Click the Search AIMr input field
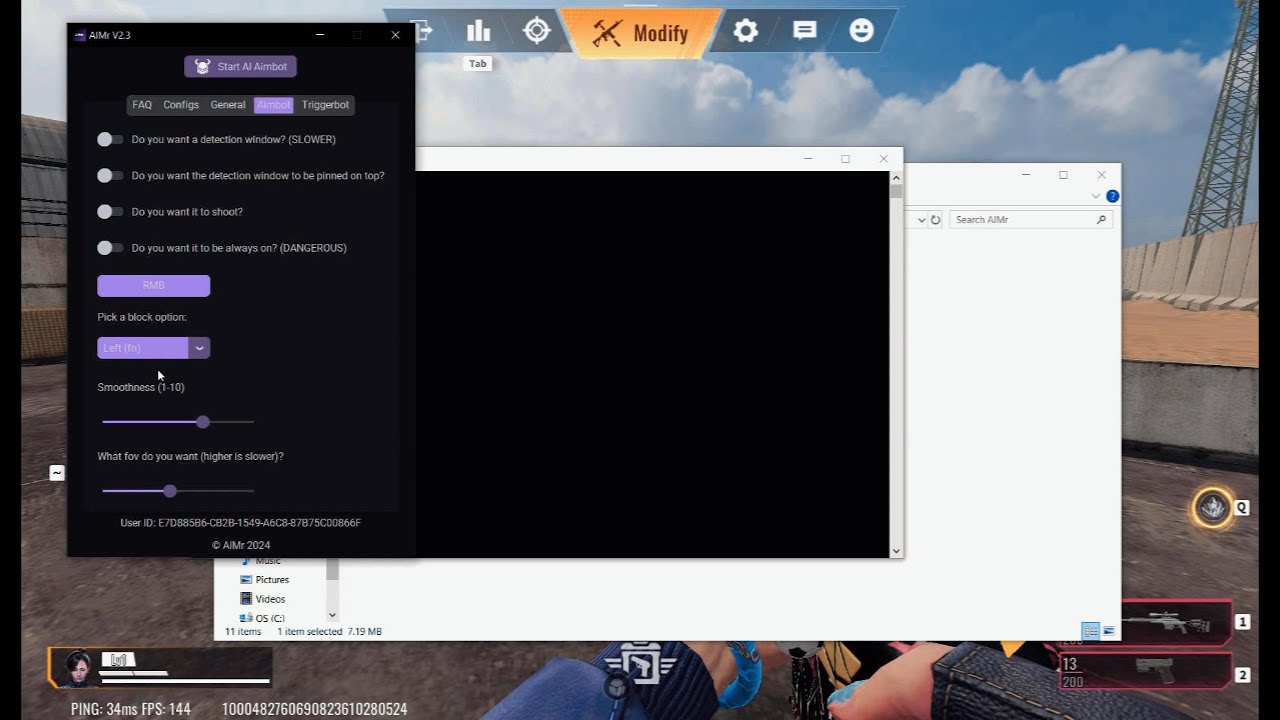 pyautogui.click(x=1031, y=219)
